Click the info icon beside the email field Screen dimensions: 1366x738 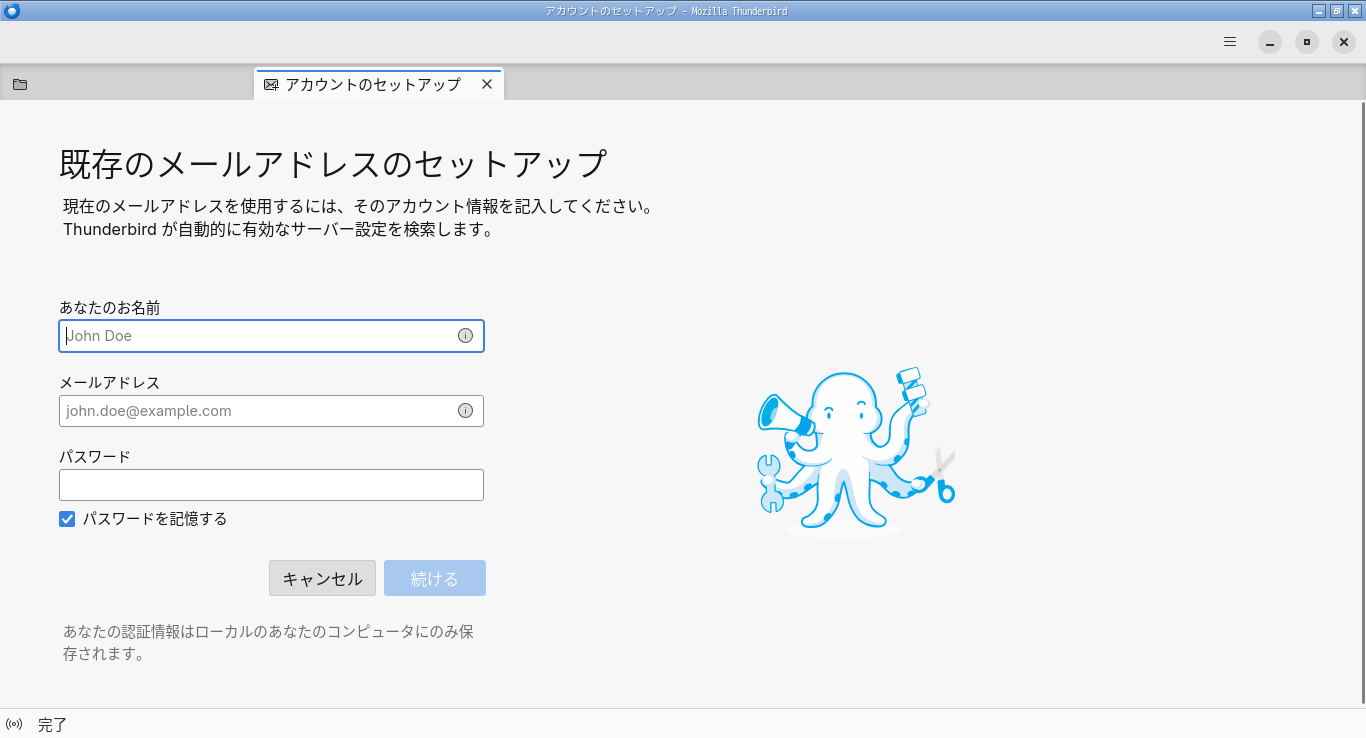[x=464, y=410]
